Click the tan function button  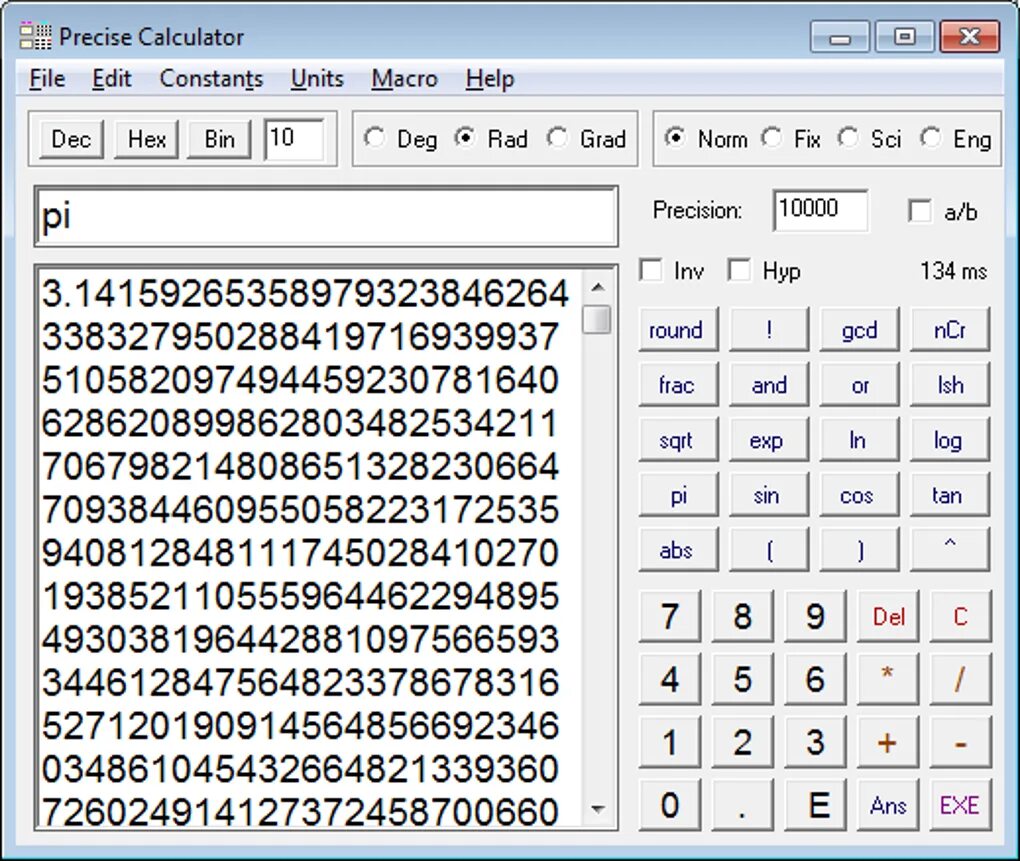pos(950,496)
